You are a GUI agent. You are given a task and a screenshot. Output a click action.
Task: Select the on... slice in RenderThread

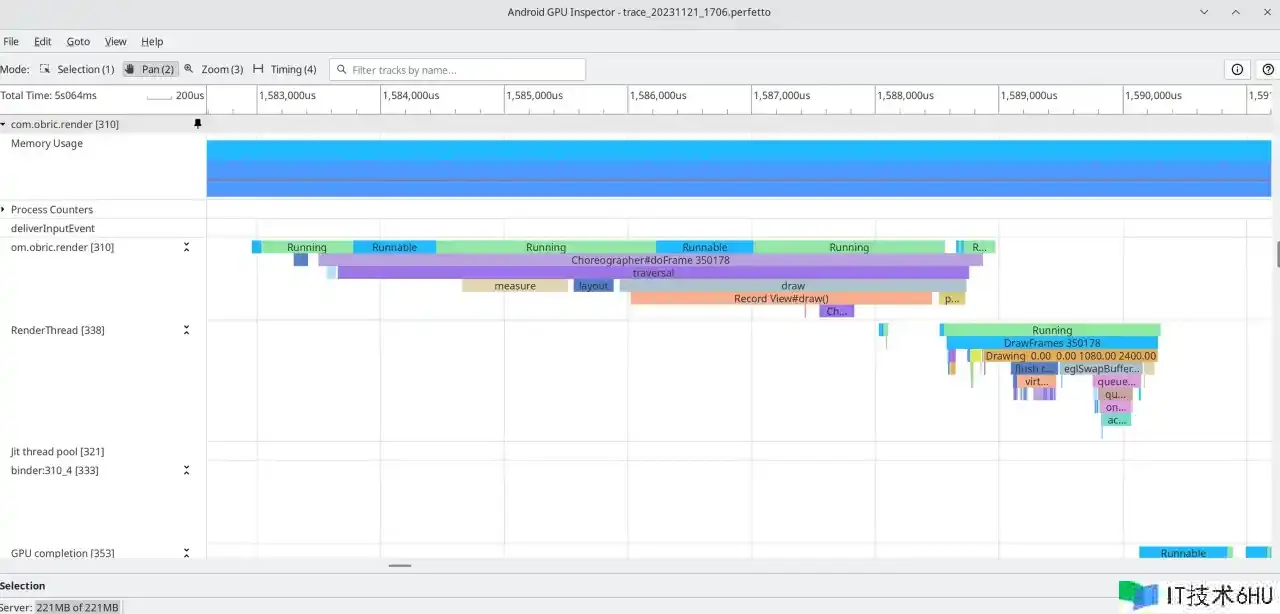pos(1116,407)
